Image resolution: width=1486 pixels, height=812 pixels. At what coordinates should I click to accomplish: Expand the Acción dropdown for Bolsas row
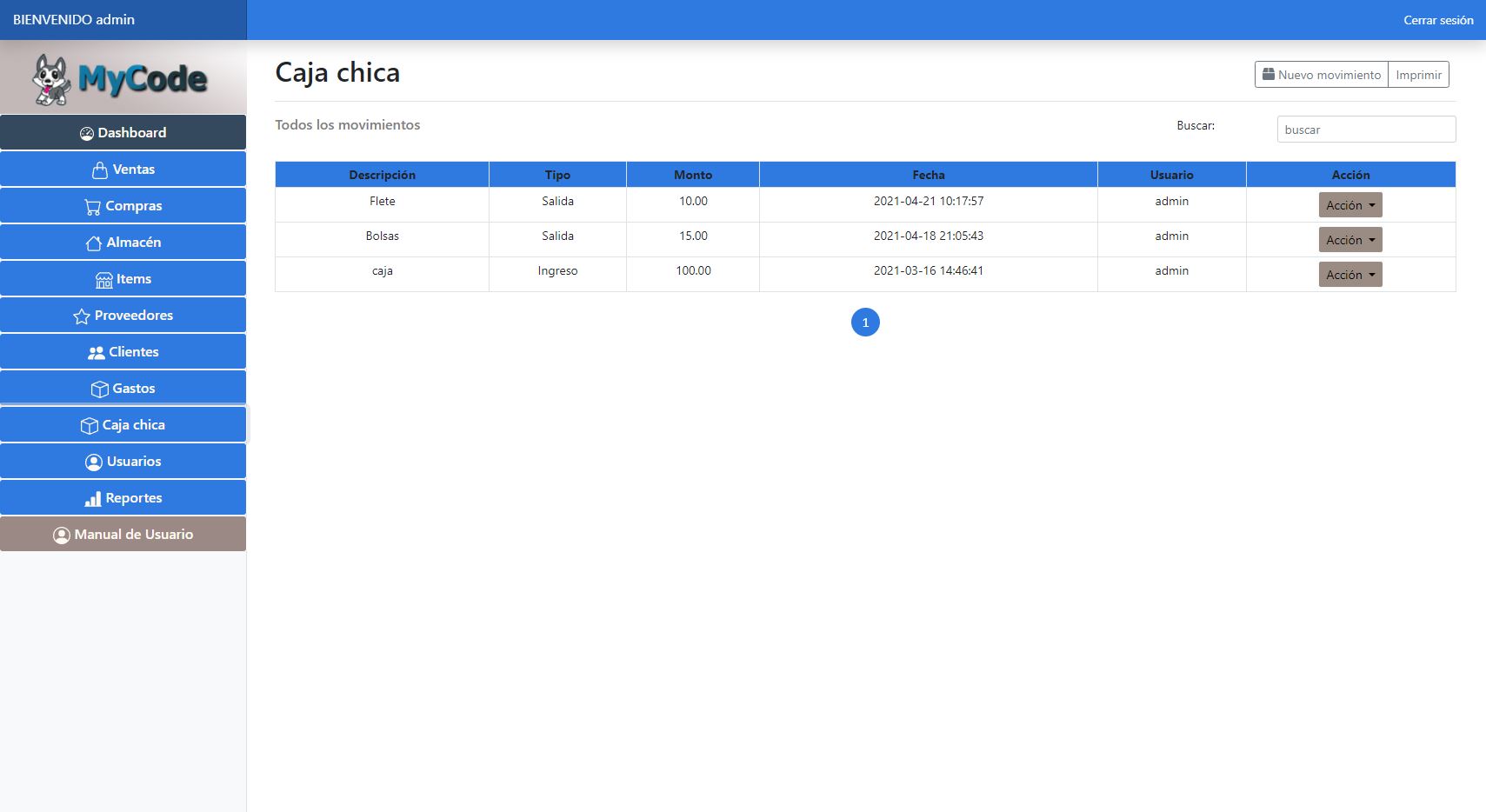[1349, 240]
